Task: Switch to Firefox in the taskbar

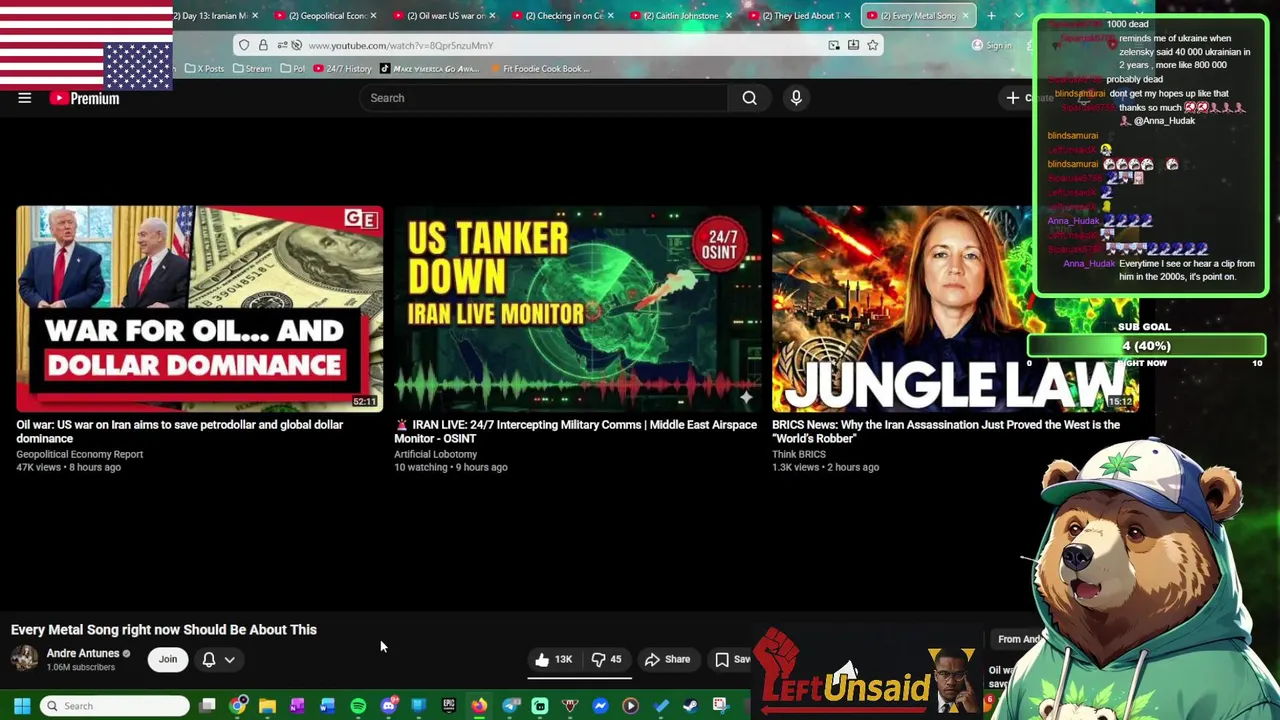Action: 479,706
